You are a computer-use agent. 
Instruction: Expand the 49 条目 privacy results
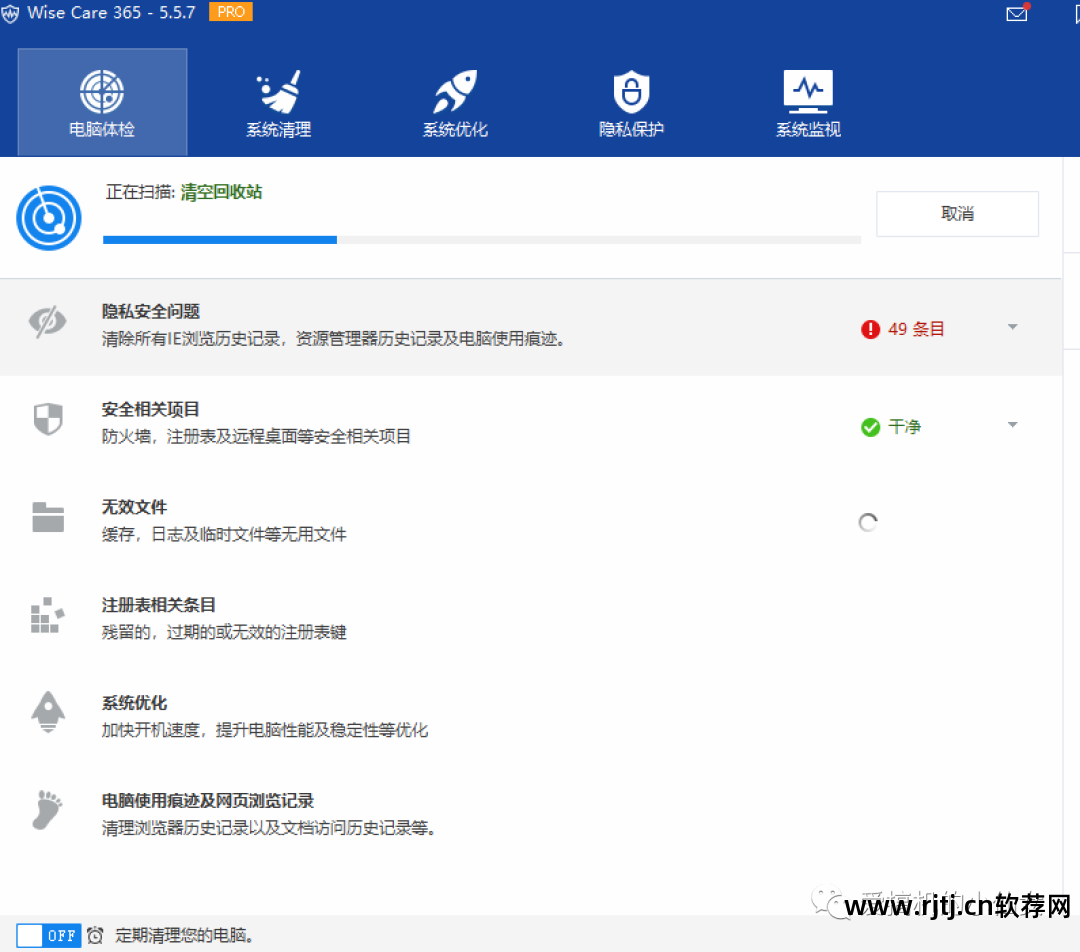click(x=1013, y=327)
